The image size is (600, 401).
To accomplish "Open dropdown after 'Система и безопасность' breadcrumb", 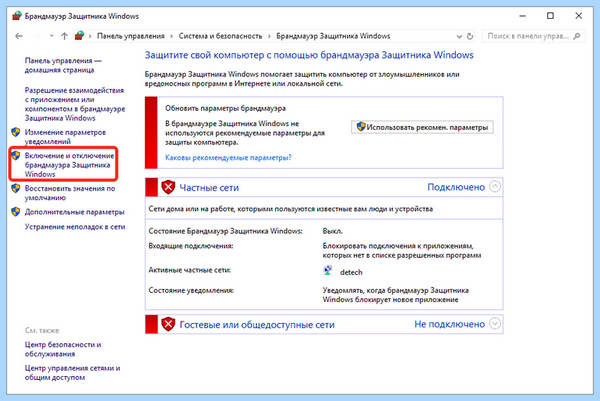I will tap(269, 36).
